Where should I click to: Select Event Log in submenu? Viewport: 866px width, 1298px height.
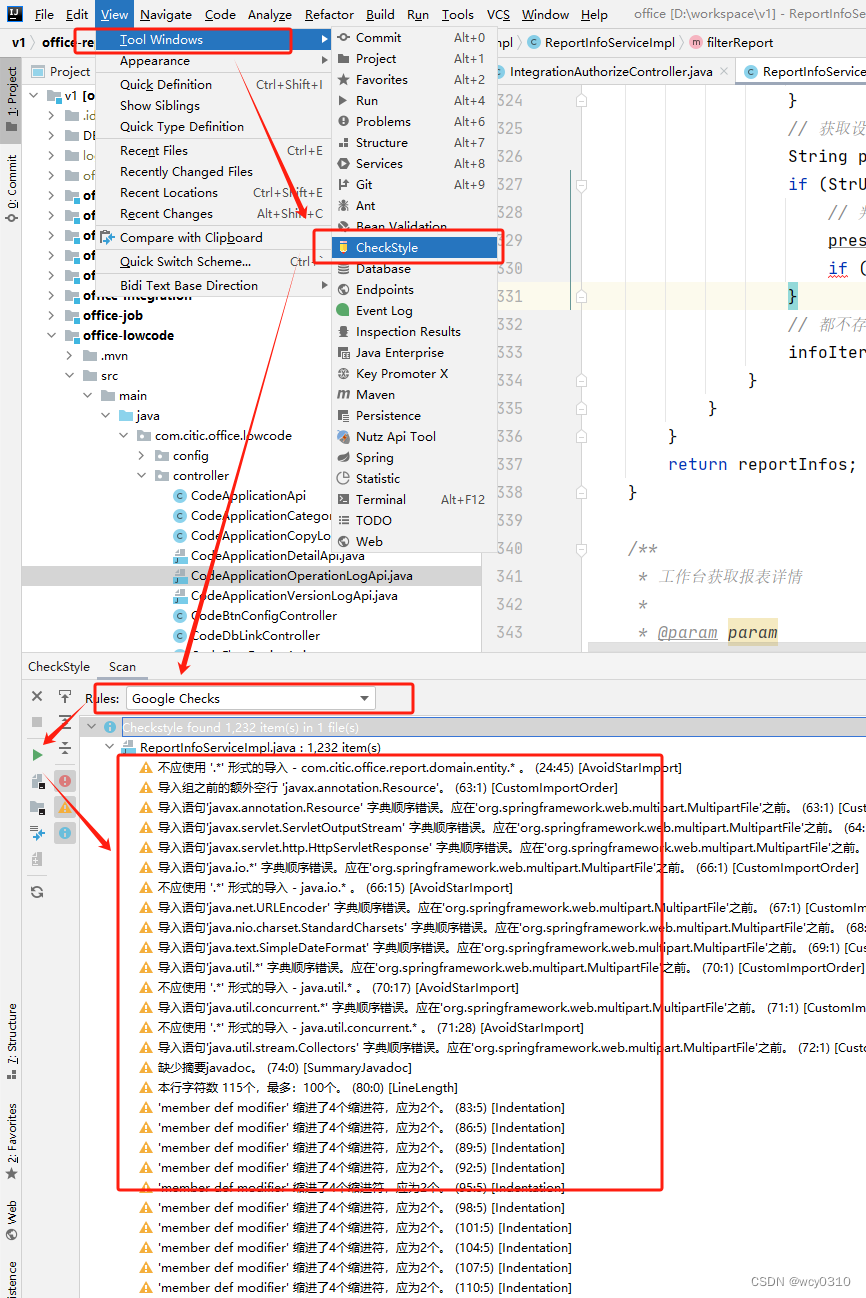coord(415,311)
